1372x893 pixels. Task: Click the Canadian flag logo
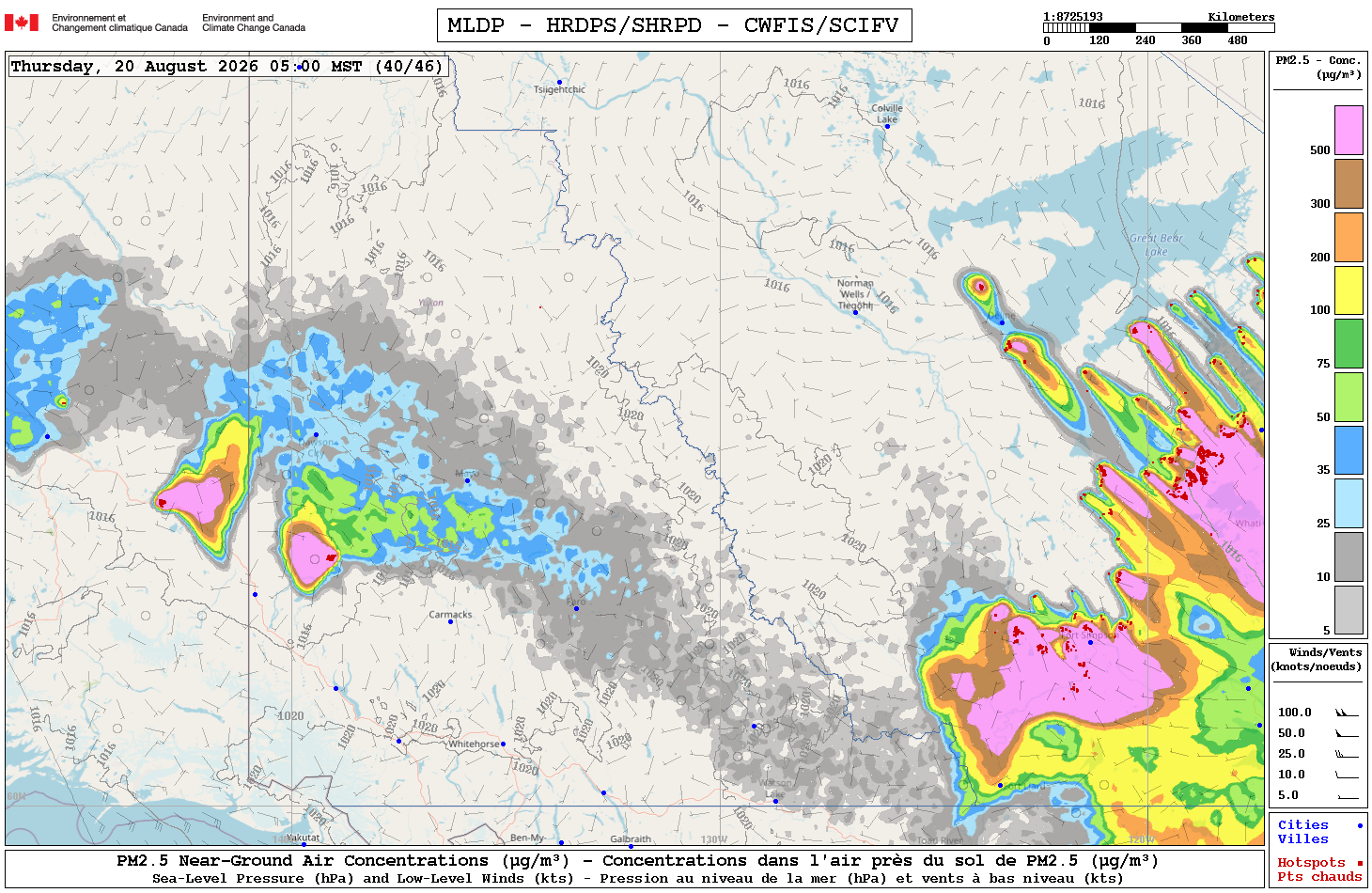coord(22,23)
